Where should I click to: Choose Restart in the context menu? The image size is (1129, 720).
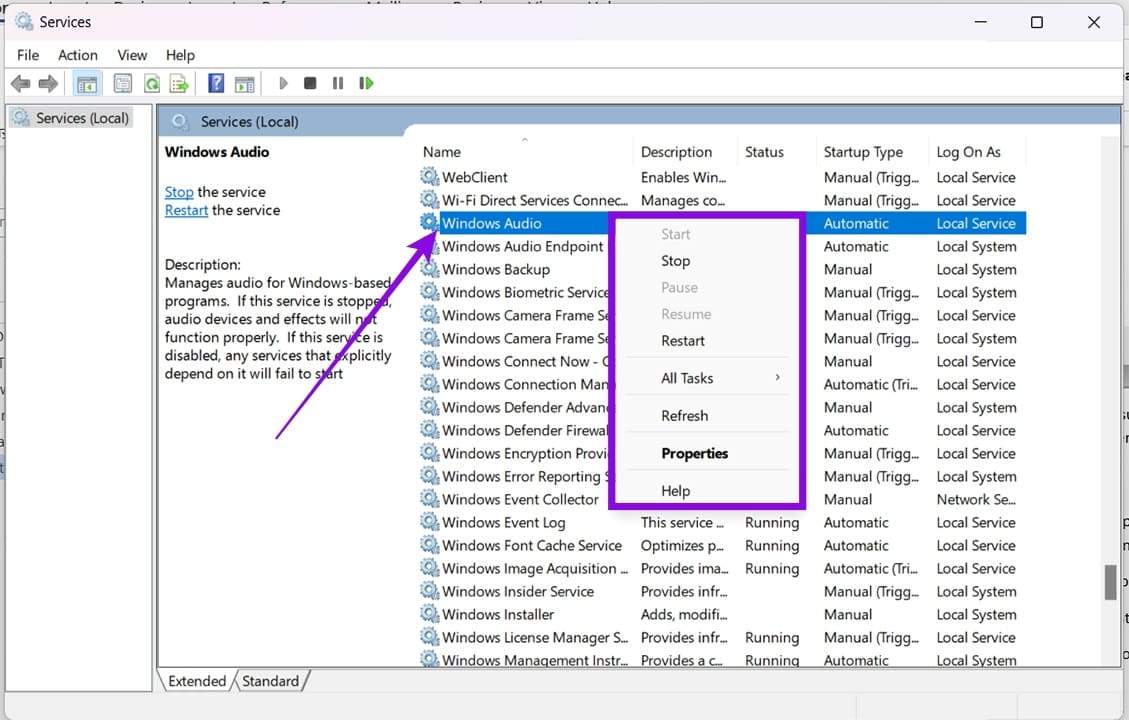(x=706, y=341)
